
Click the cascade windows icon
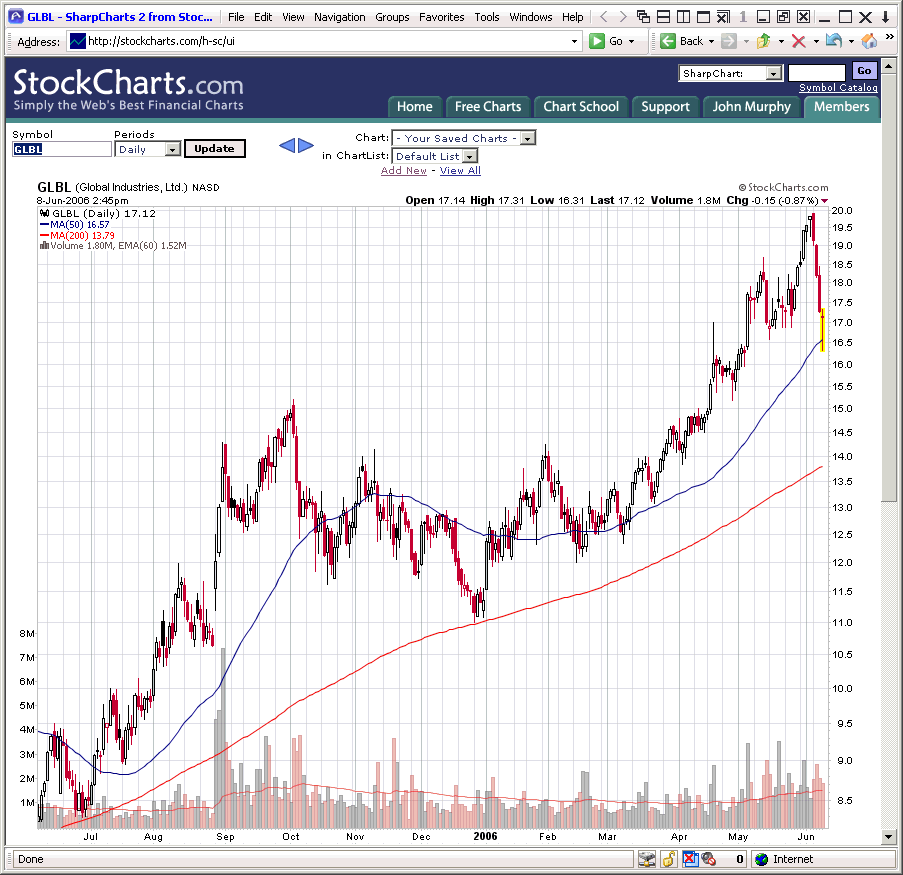pyautogui.click(x=642, y=17)
